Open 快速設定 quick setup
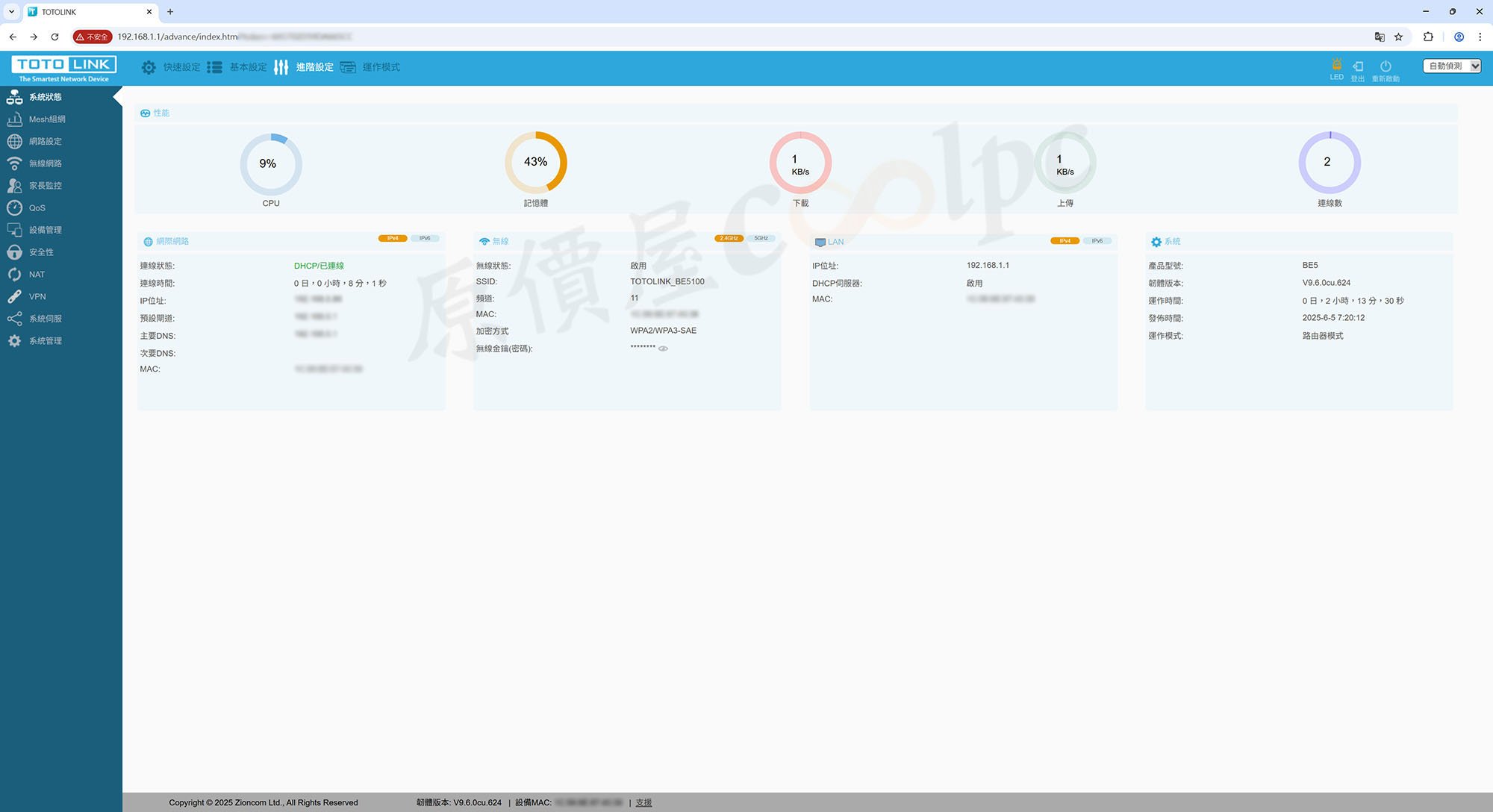Viewport: 1493px width, 812px height. 181,67
